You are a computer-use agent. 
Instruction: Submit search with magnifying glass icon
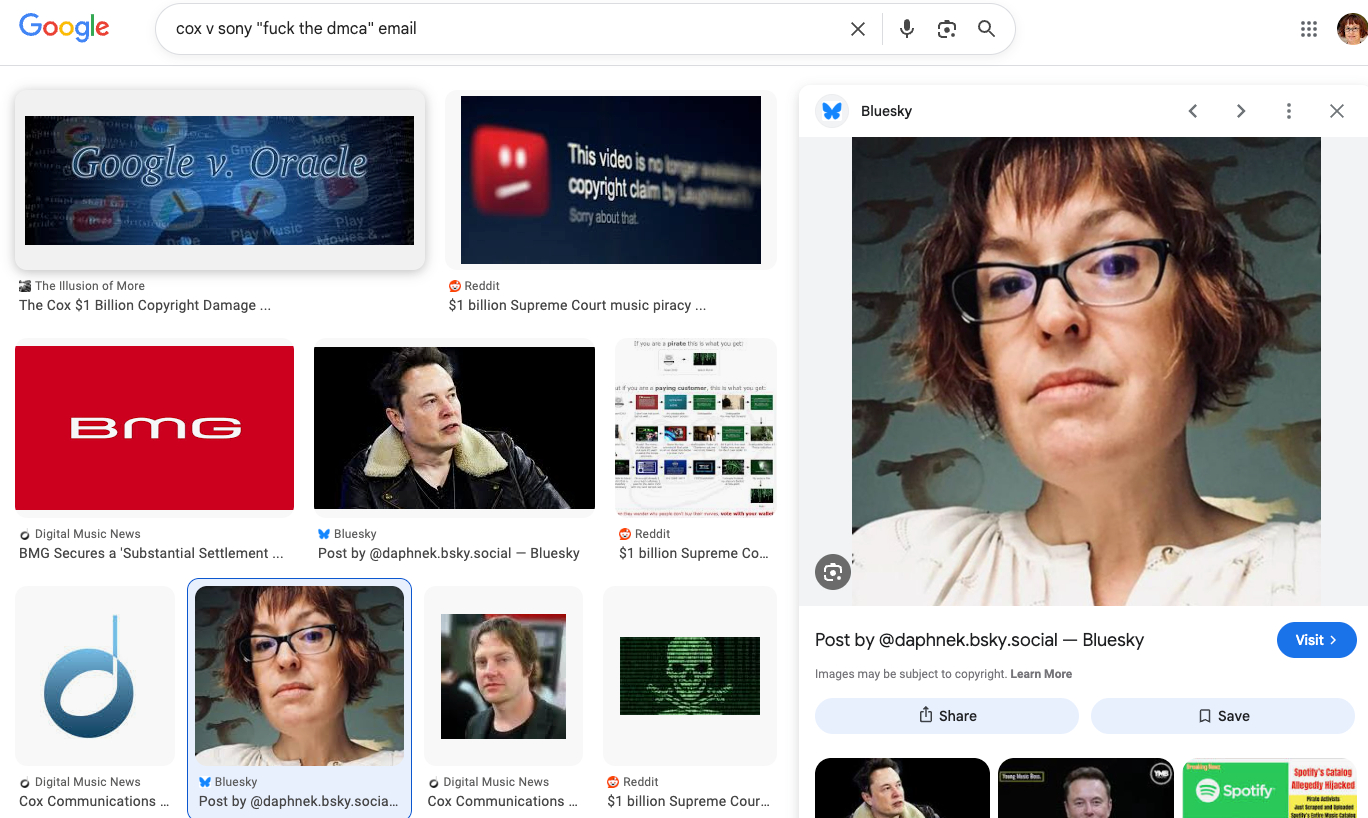click(x=986, y=29)
